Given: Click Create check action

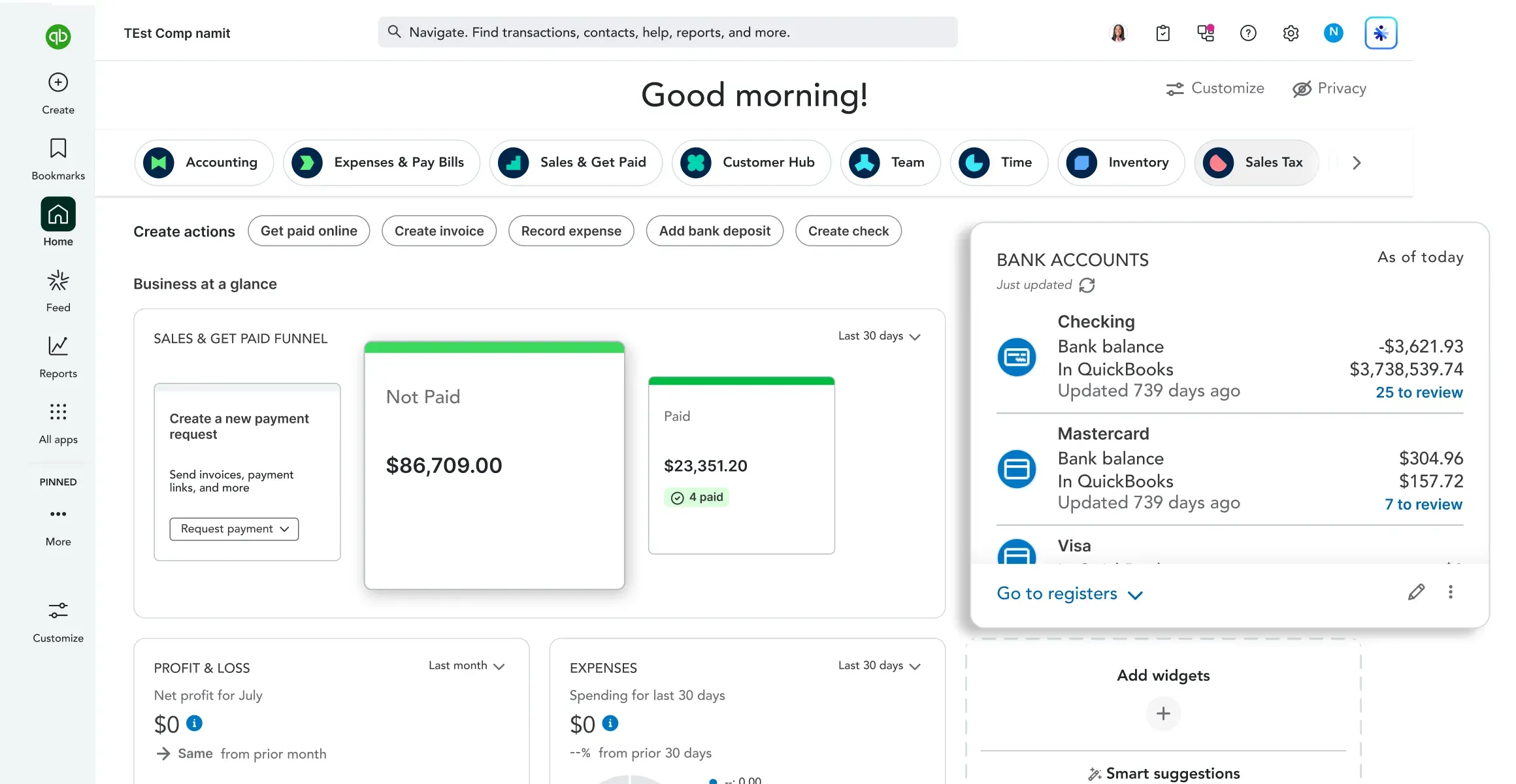Looking at the screenshot, I should (848, 231).
